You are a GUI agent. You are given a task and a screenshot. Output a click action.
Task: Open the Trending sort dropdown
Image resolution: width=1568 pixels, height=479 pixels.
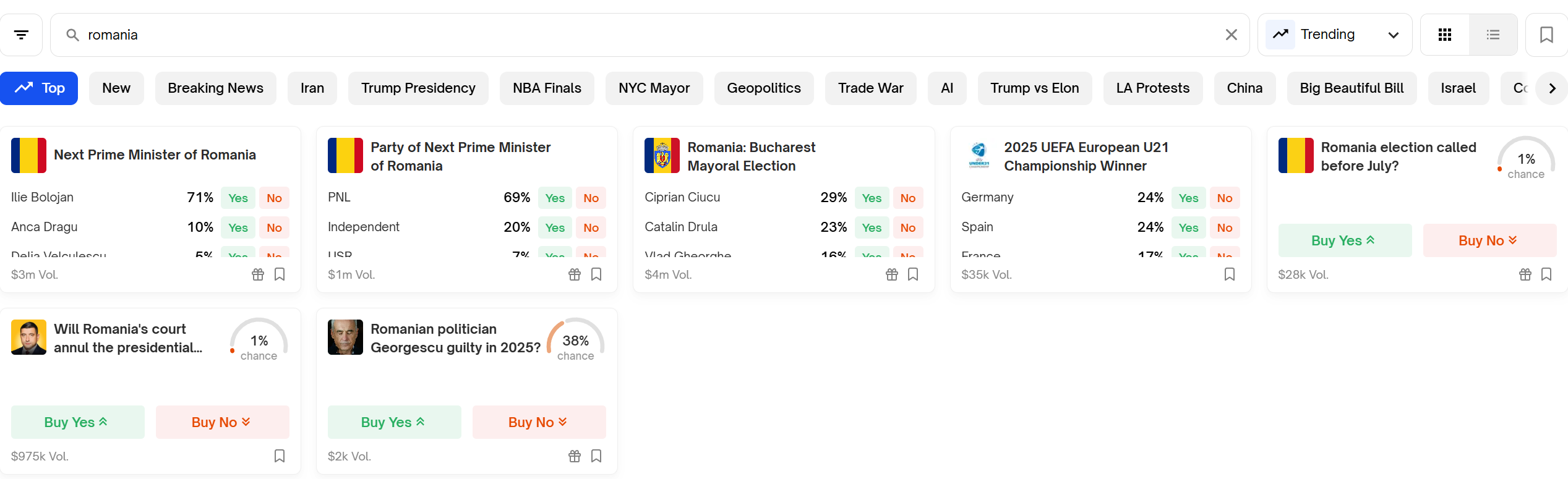[1334, 35]
